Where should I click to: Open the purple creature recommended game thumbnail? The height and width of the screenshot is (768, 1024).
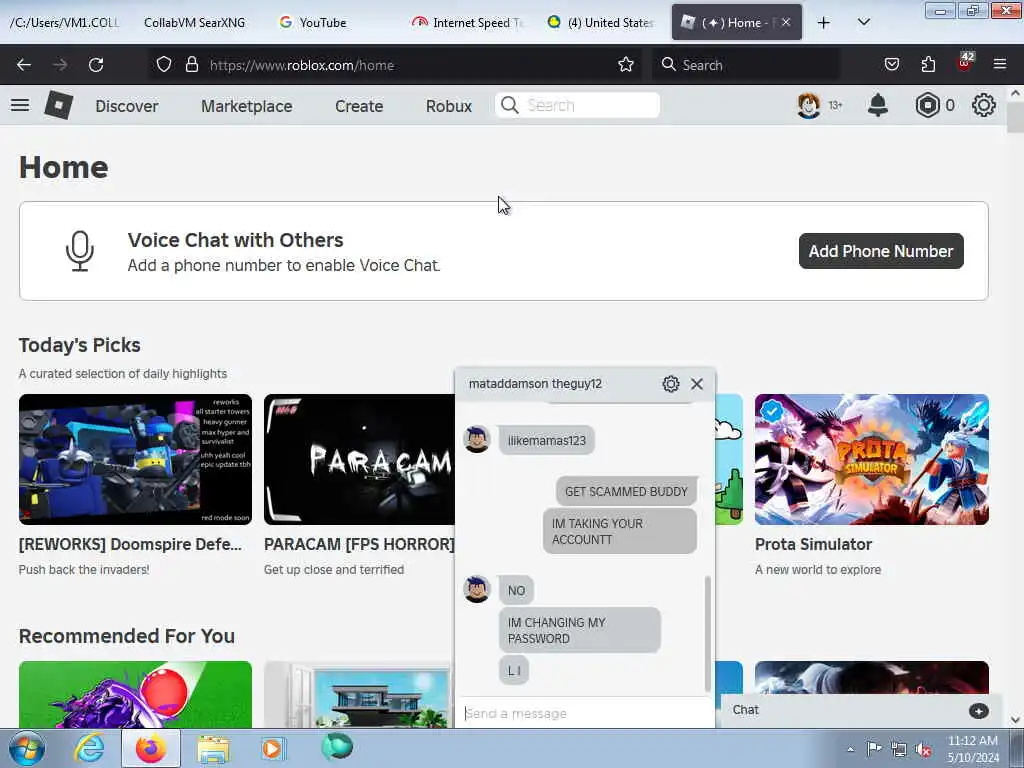pos(135,694)
